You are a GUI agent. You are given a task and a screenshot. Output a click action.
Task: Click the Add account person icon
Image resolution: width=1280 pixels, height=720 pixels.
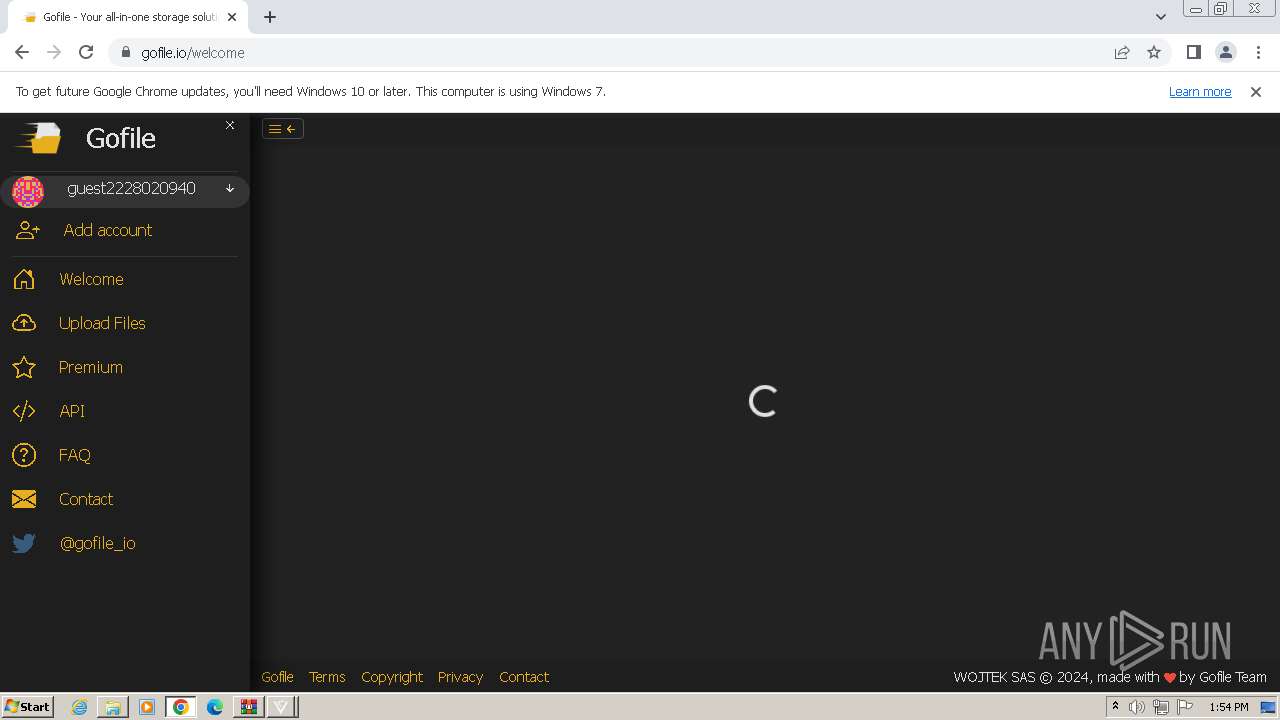pos(28,230)
